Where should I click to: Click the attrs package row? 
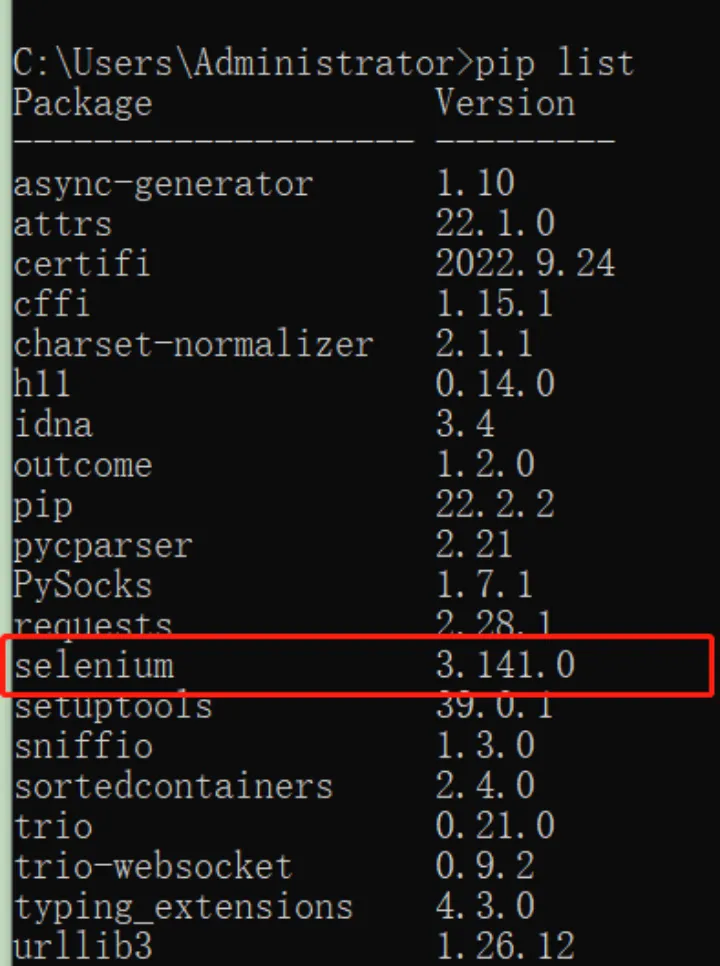[62, 224]
